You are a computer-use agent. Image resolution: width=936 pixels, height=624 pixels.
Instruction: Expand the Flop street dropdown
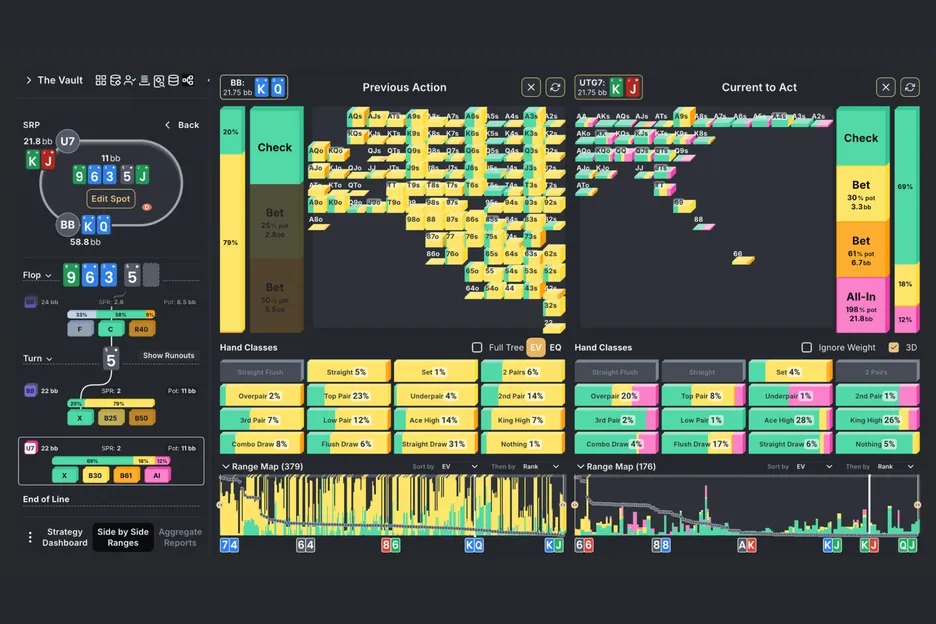coord(38,275)
